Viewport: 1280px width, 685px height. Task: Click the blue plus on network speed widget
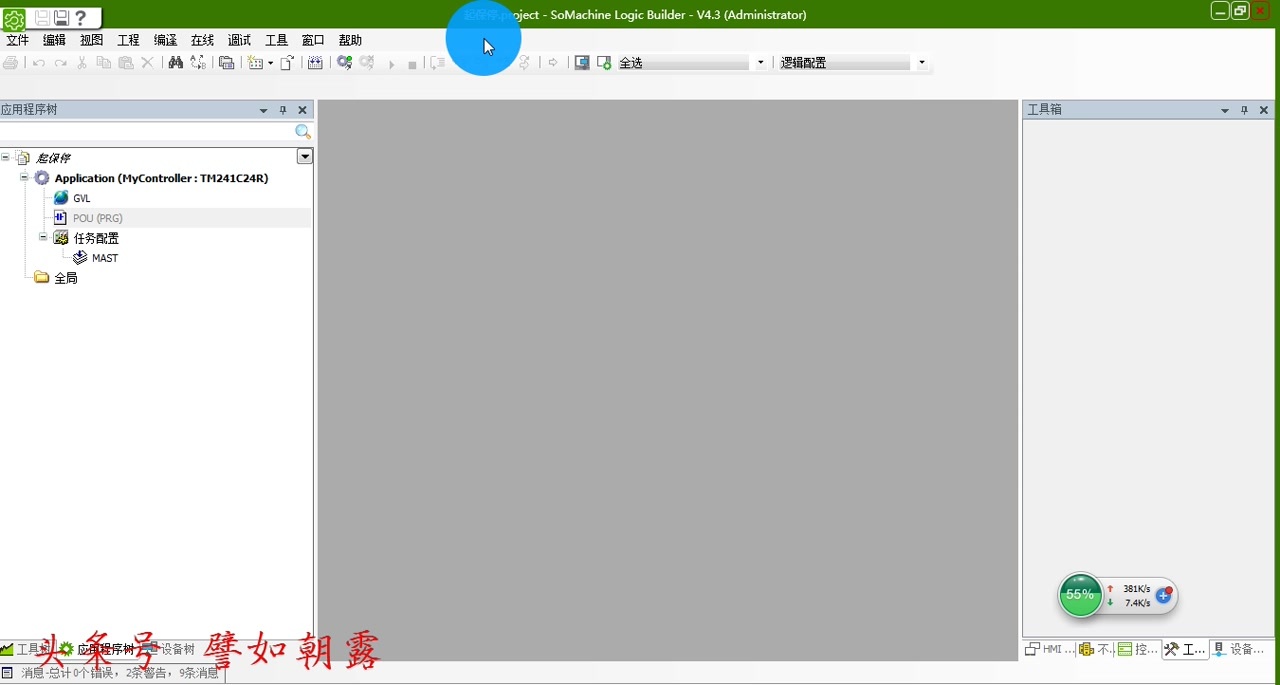click(x=1163, y=595)
